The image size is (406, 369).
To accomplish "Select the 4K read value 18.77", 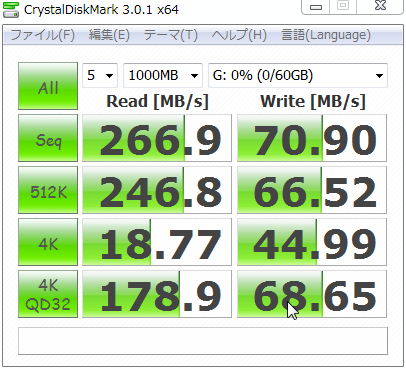I will pyautogui.click(x=157, y=242).
